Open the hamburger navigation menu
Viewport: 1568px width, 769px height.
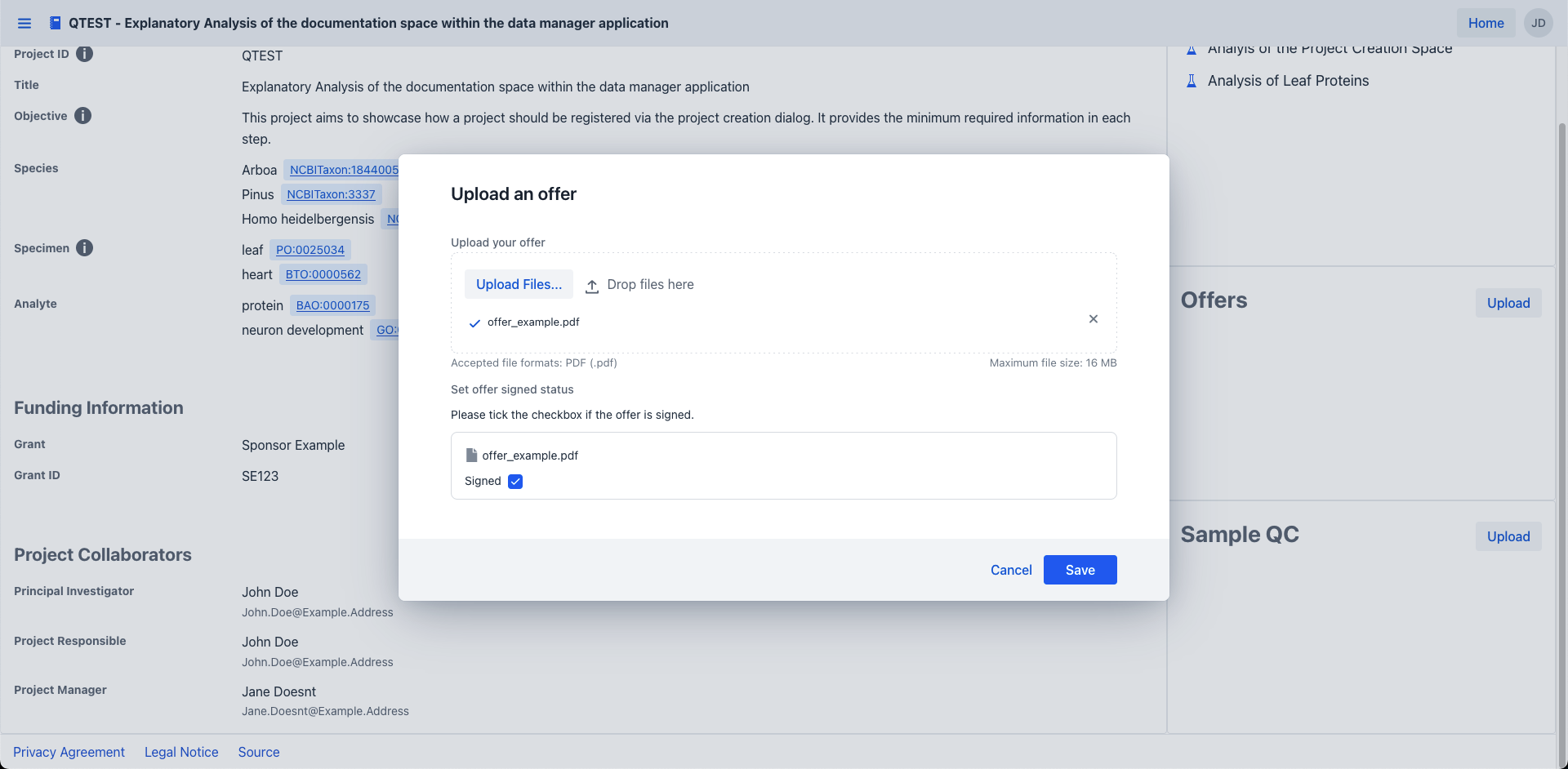click(24, 23)
